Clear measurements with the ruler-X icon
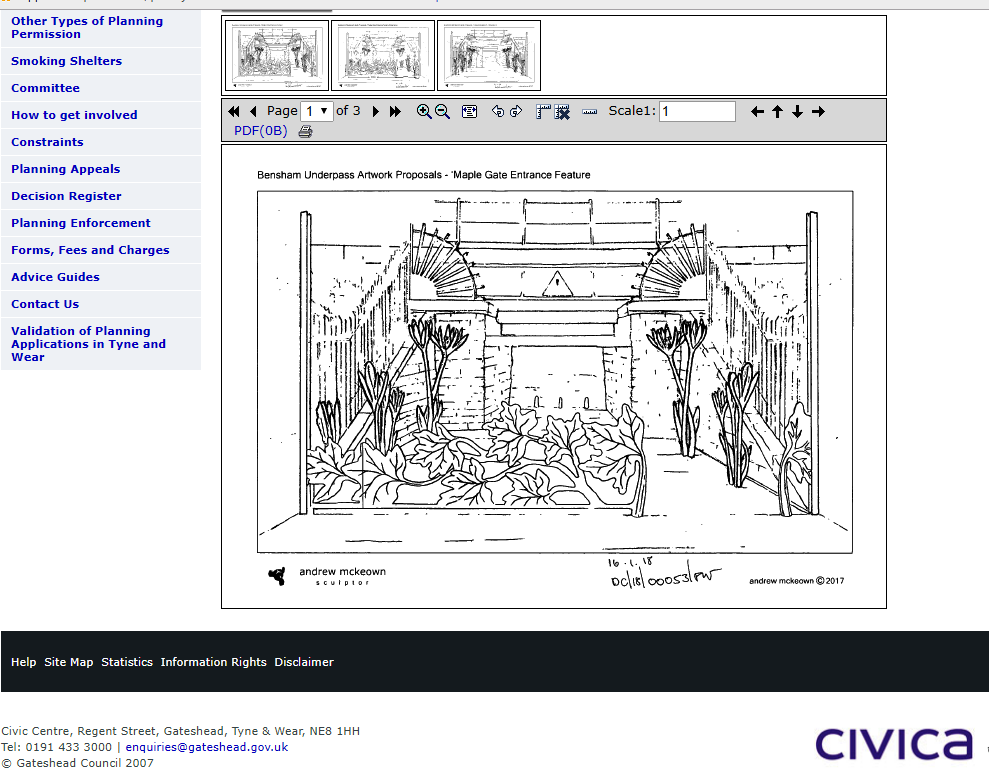Viewport: 989px width, 768px height. click(562, 112)
